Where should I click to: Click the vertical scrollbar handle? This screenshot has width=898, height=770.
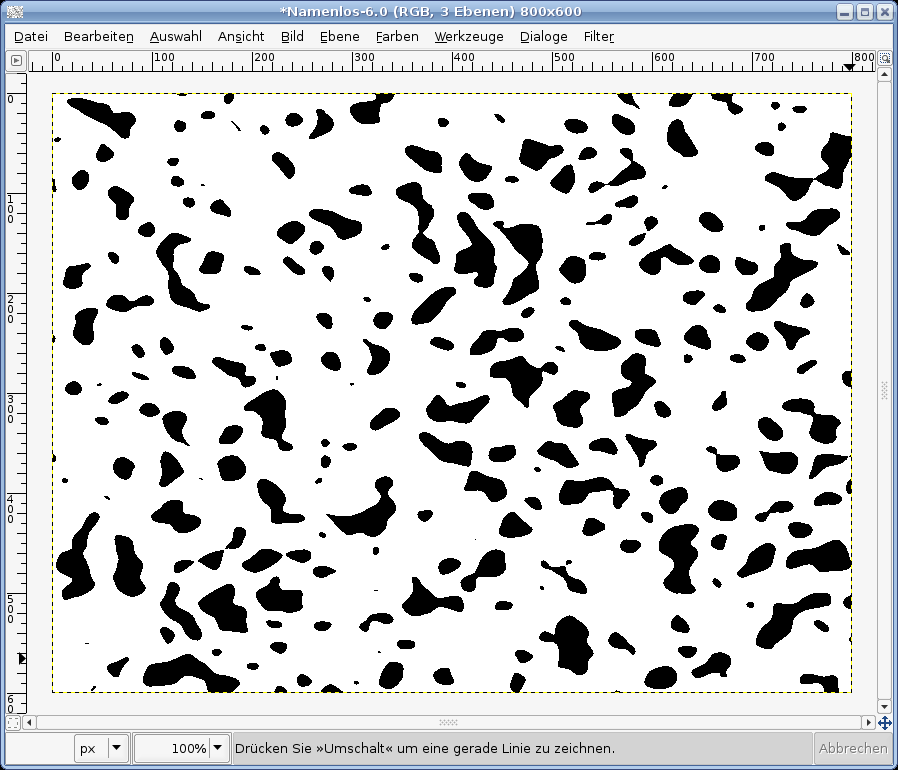(x=885, y=391)
